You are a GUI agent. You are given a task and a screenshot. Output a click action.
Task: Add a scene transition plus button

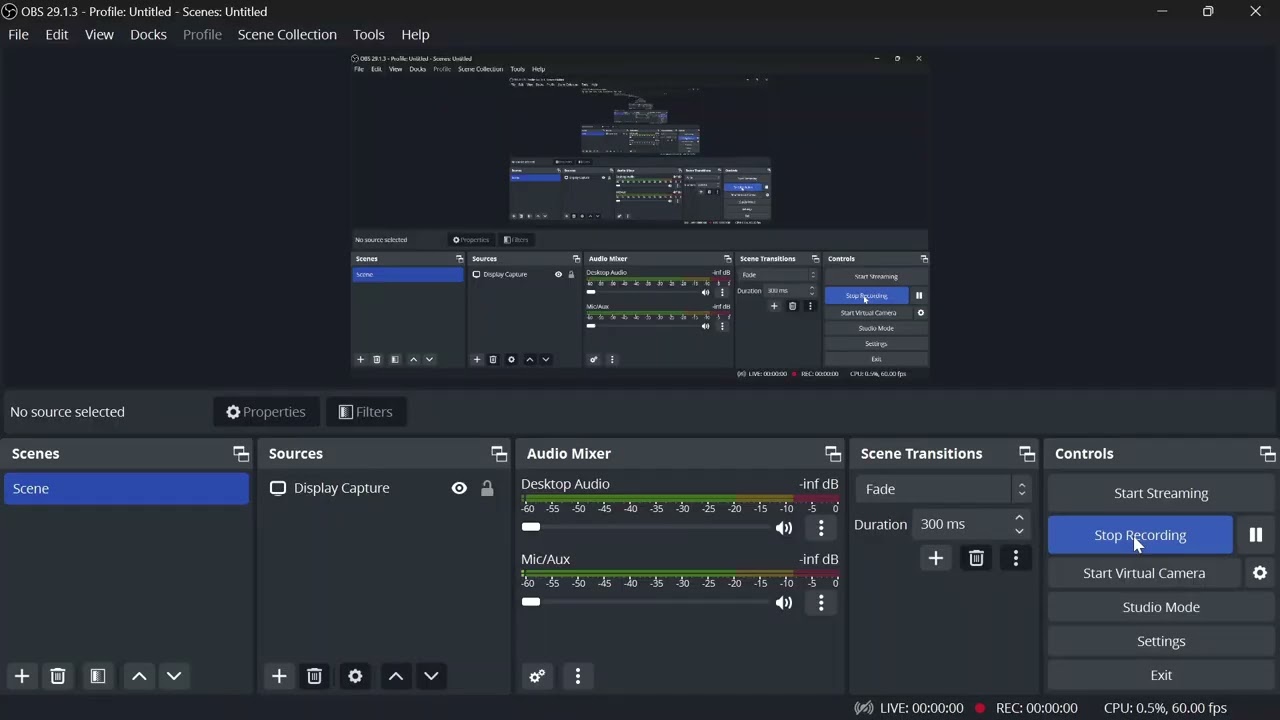click(x=936, y=558)
